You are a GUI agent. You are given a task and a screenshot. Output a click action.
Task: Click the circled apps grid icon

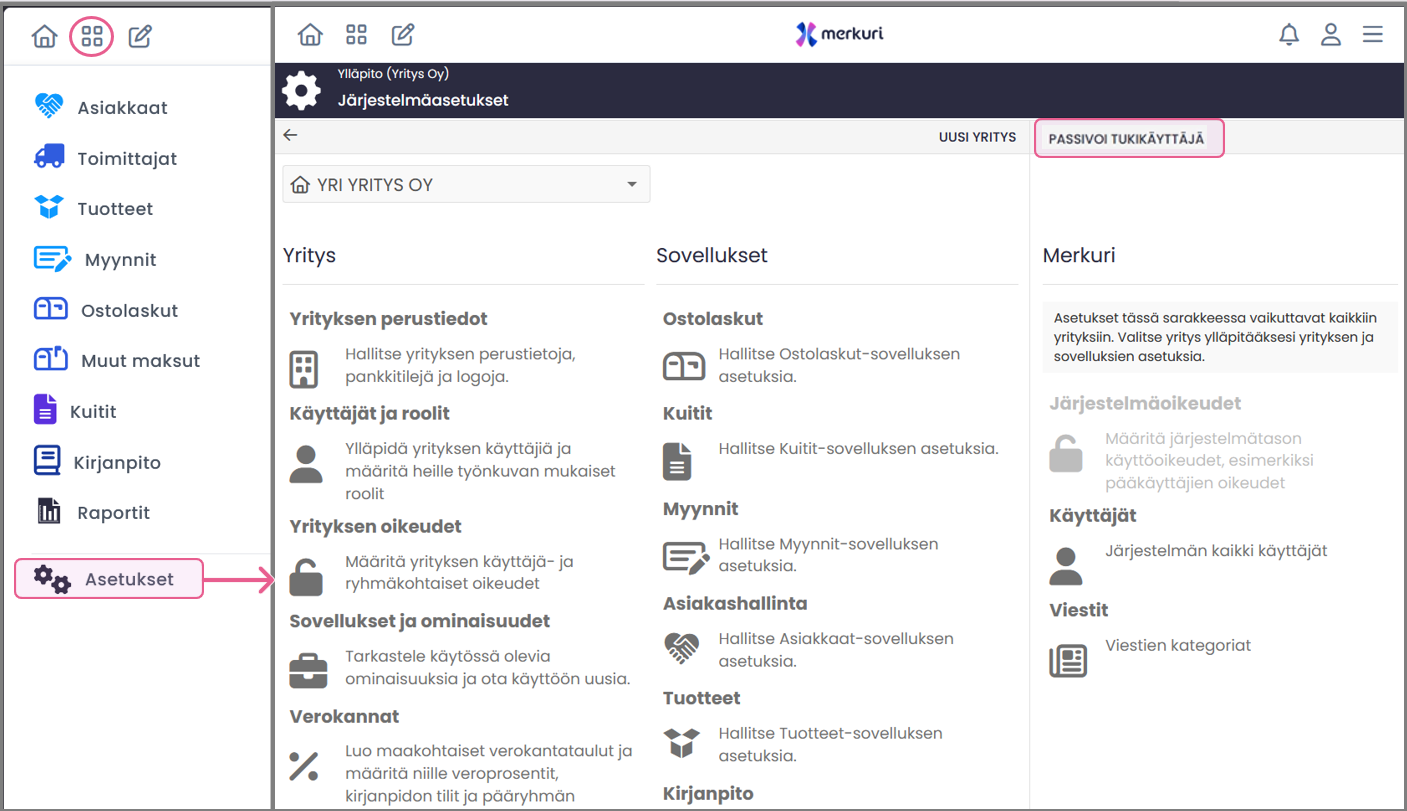(92, 38)
